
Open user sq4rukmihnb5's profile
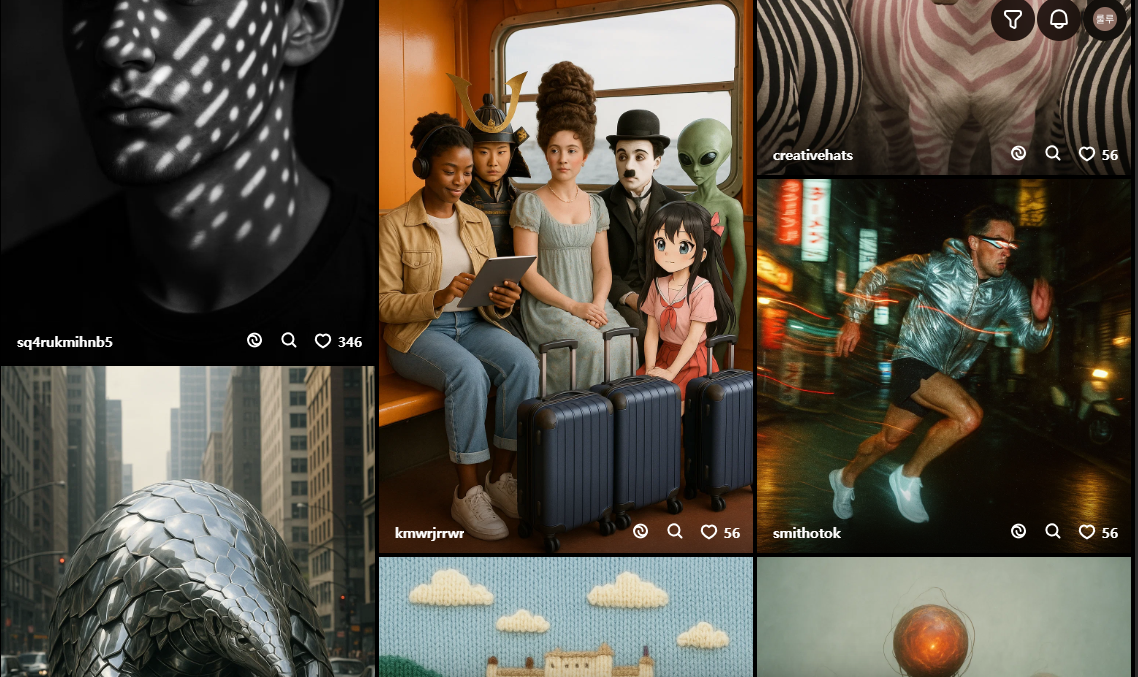click(x=65, y=342)
